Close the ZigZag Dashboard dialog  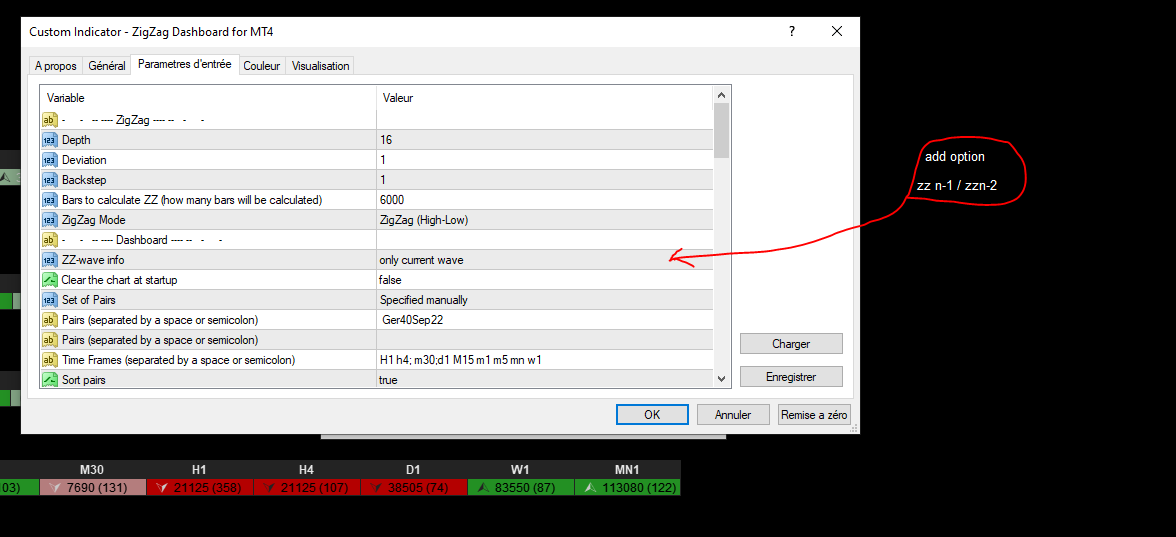click(838, 32)
